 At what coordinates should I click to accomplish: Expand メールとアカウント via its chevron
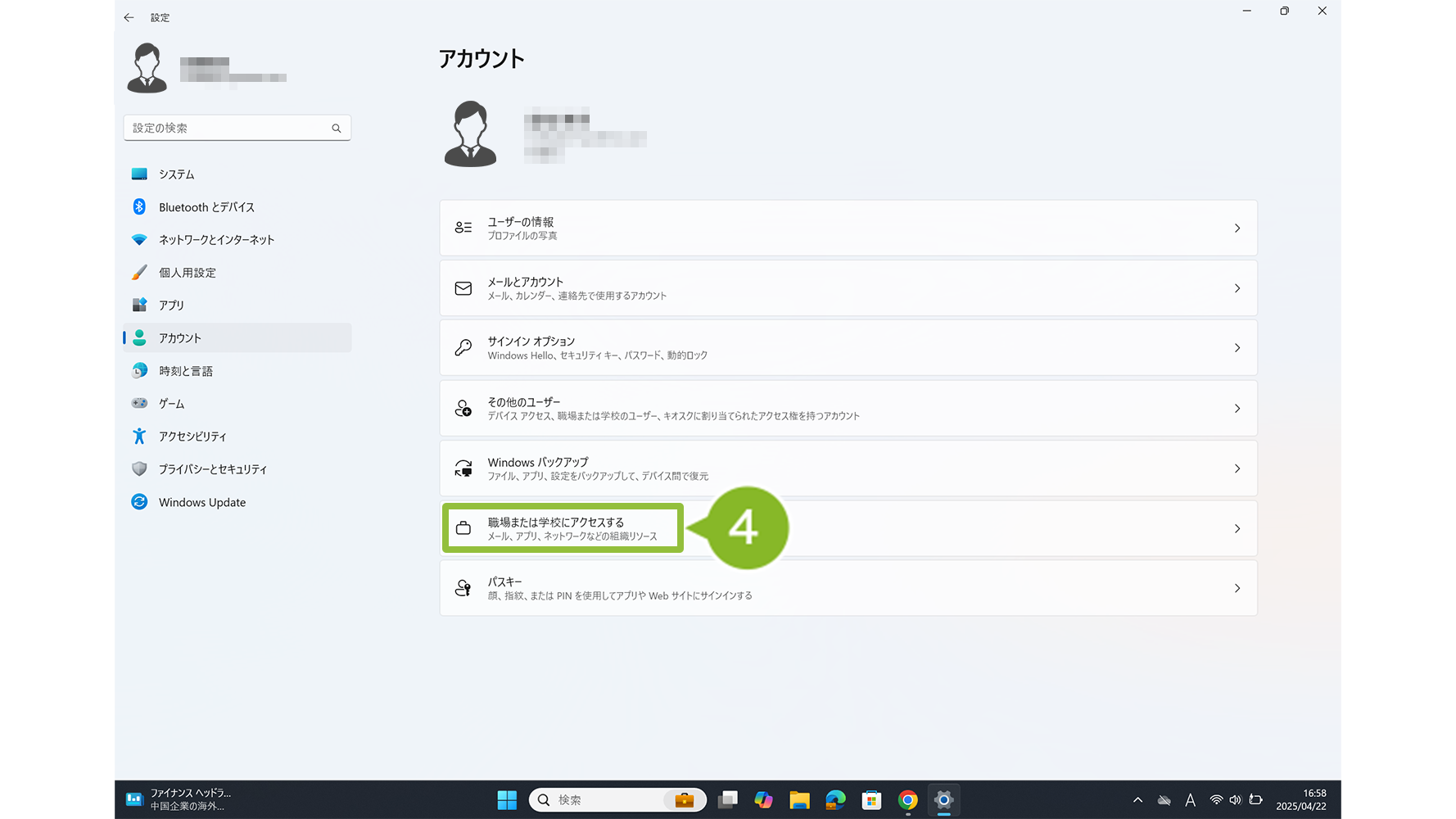click(1237, 288)
